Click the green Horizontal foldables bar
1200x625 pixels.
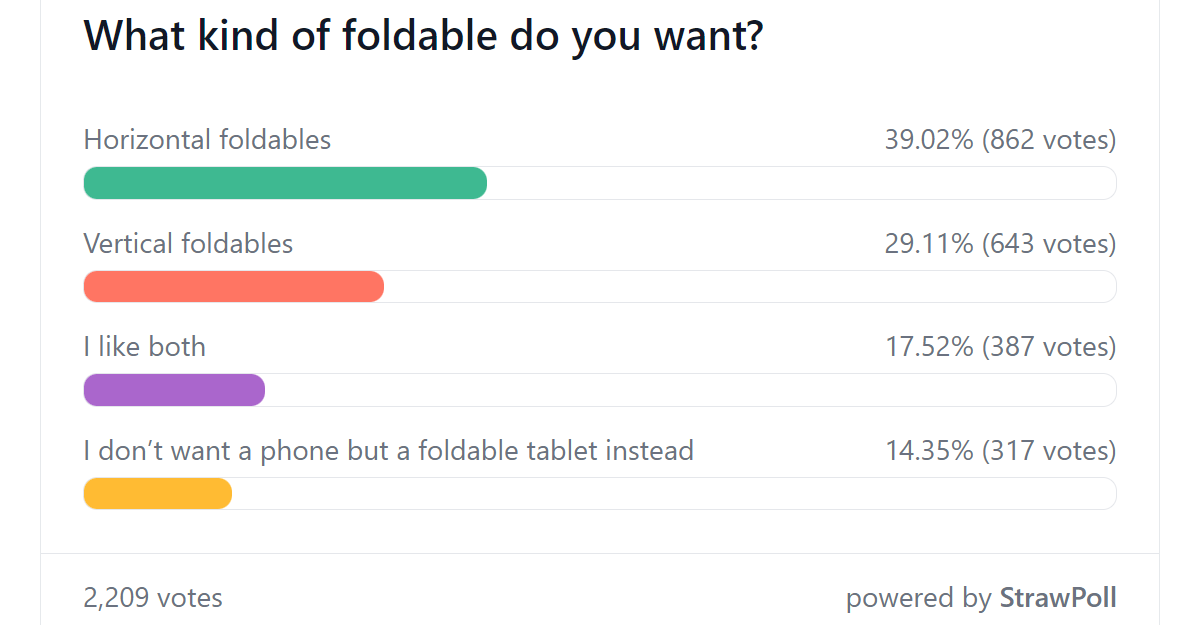click(285, 183)
